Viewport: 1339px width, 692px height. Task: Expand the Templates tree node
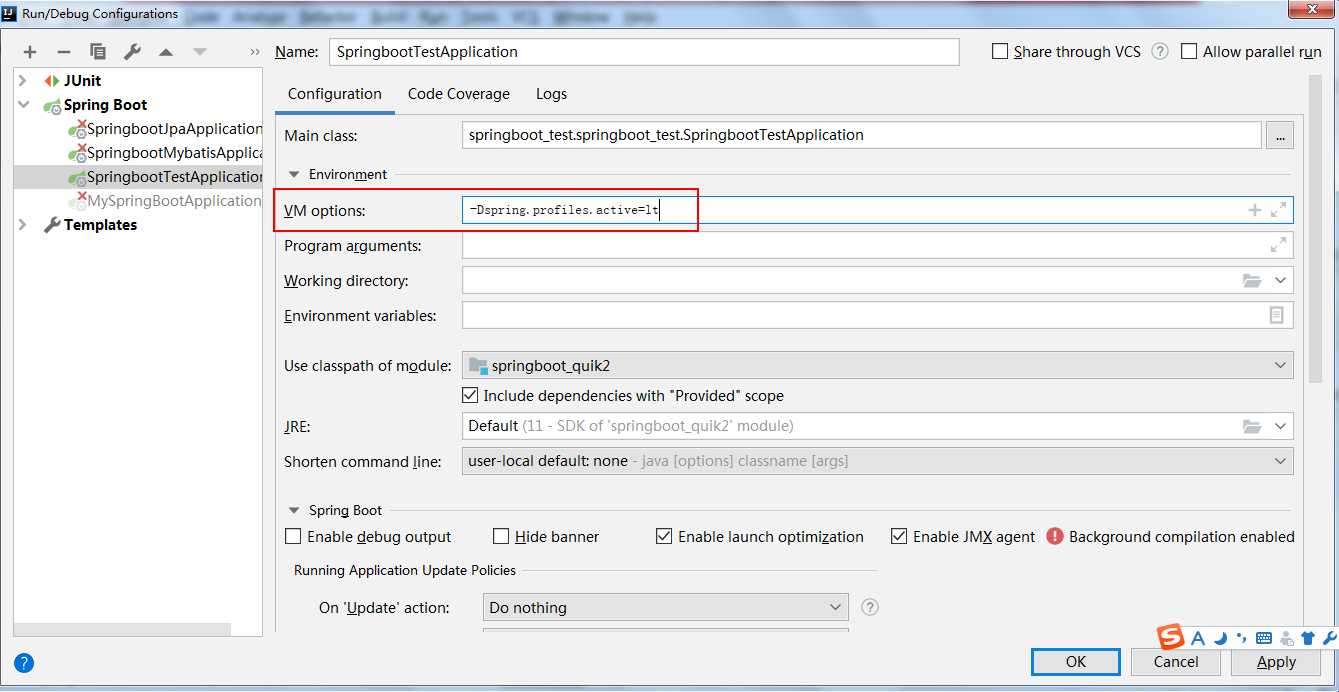pyautogui.click(x=23, y=225)
